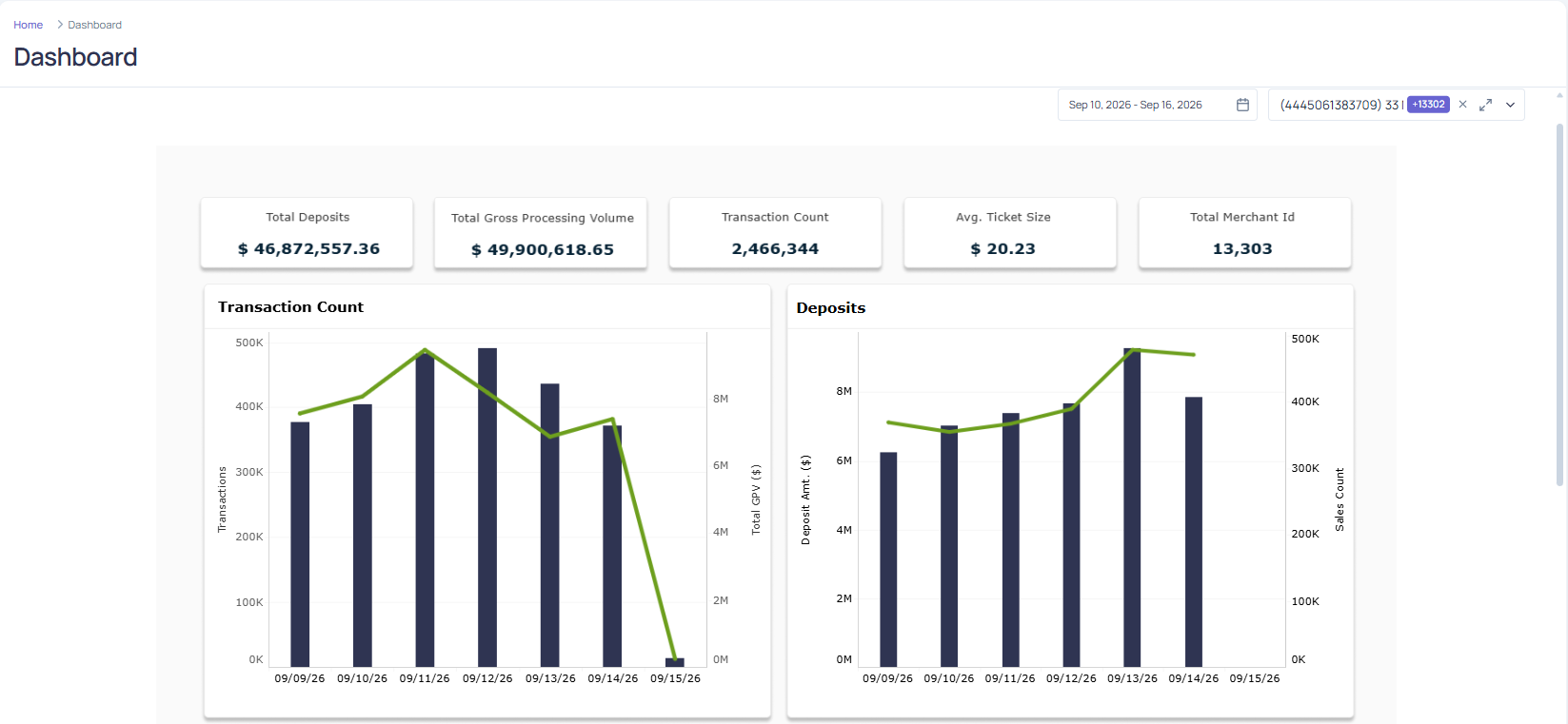Image resolution: width=1568 pixels, height=724 pixels.
Task: Open the calendar date picker icon
Action: (1242, 105)
